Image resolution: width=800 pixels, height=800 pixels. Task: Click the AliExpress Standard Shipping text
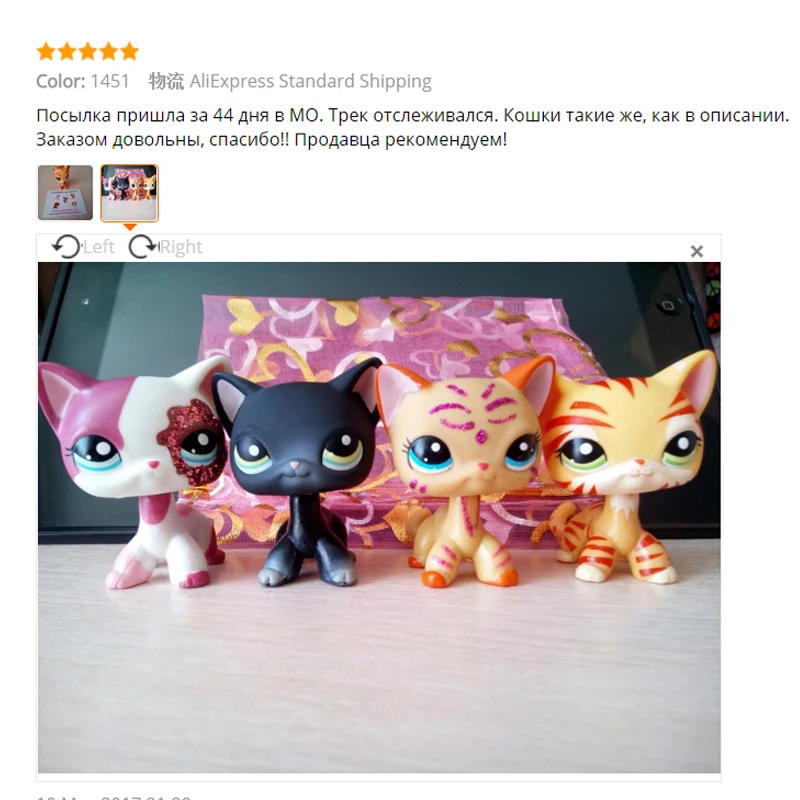(x=311, y=81)
